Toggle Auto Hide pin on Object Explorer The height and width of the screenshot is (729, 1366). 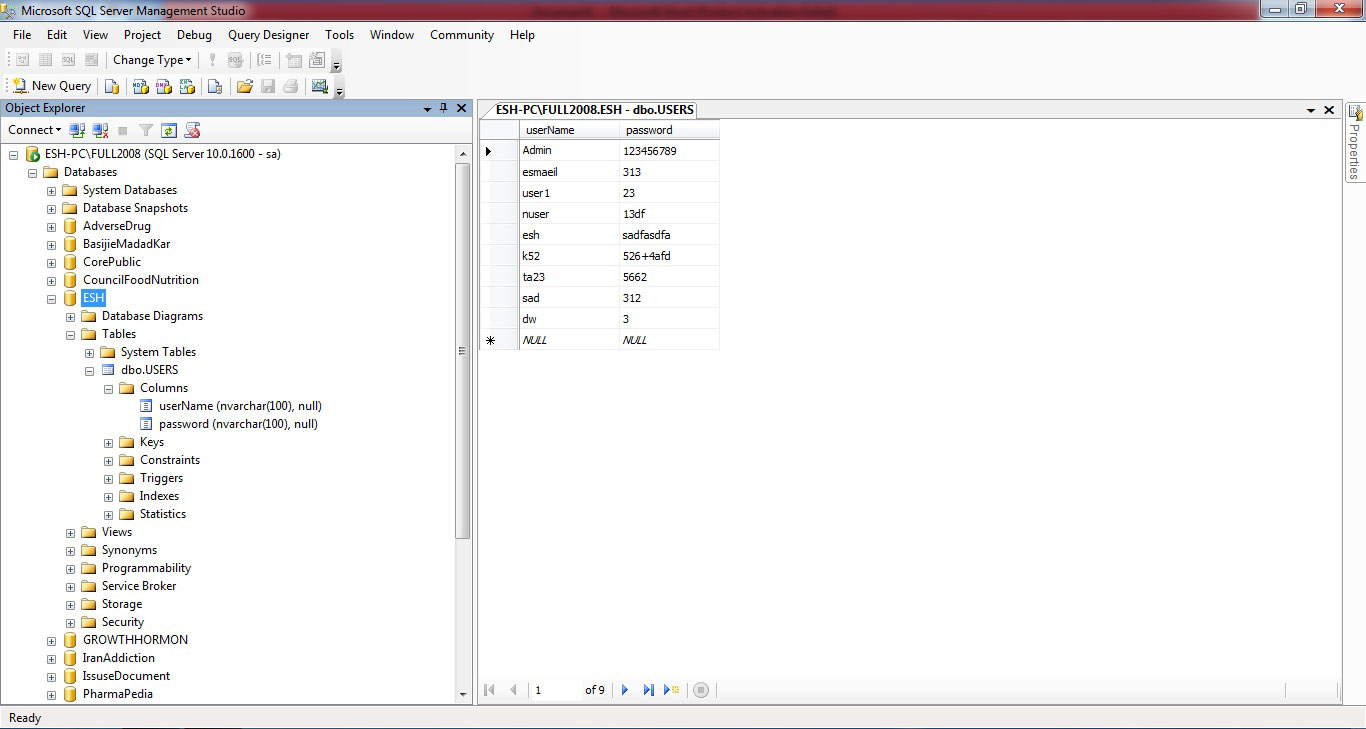point(444,108)
